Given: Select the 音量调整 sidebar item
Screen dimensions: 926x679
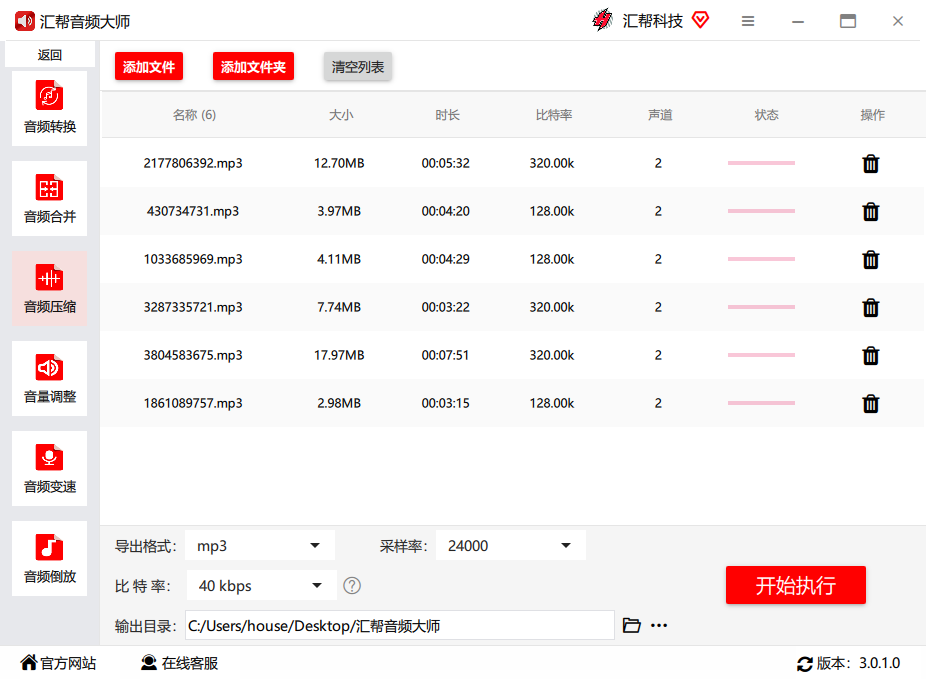Looking at the screenshot, I should (50, 378).
